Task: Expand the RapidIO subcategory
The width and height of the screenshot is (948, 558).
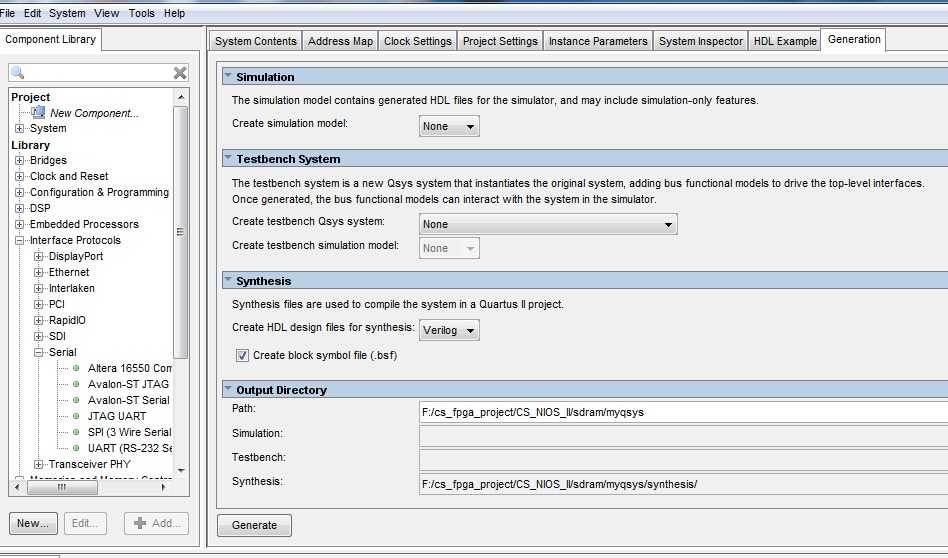Action: pos(39,320)
